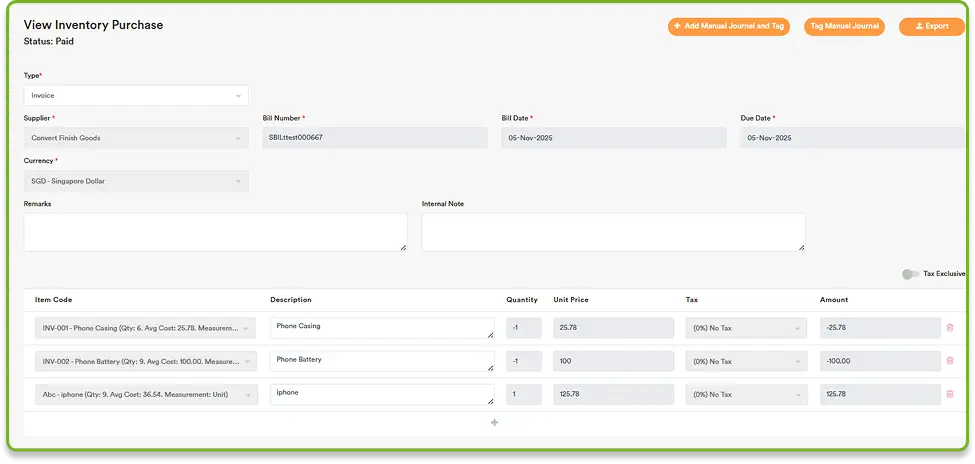Click the Phone Casing description box
This screenshot has width=975, height=464.
(382, 328)
